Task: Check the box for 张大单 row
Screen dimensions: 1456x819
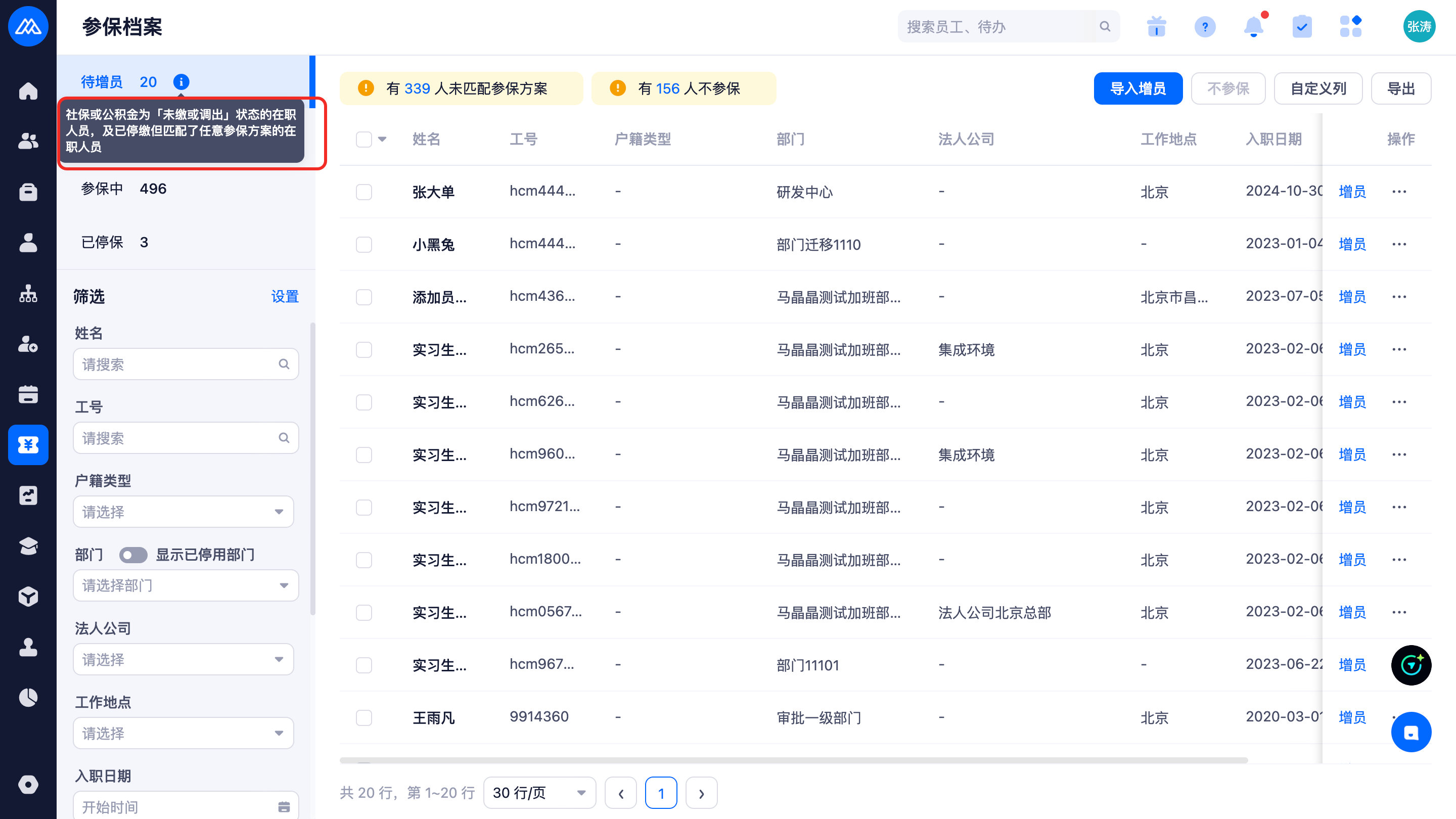Action: (364, 192)
